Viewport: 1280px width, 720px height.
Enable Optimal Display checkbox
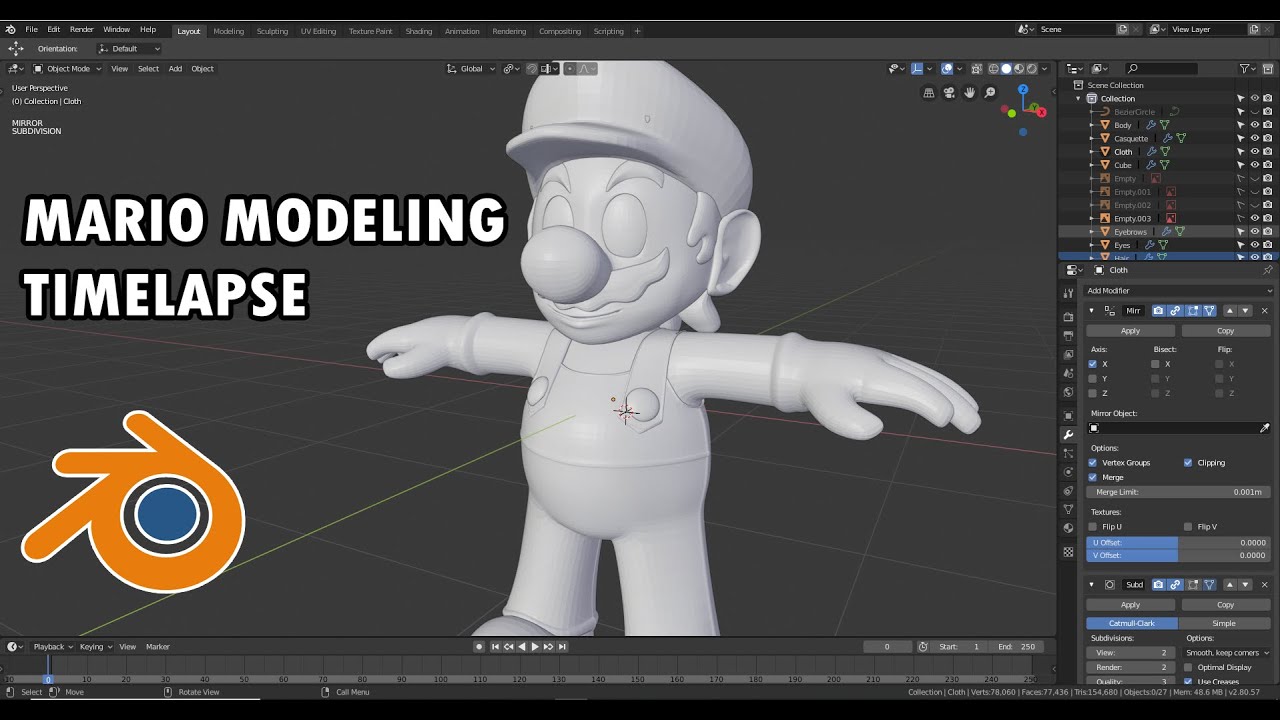tap(1188, 667)
